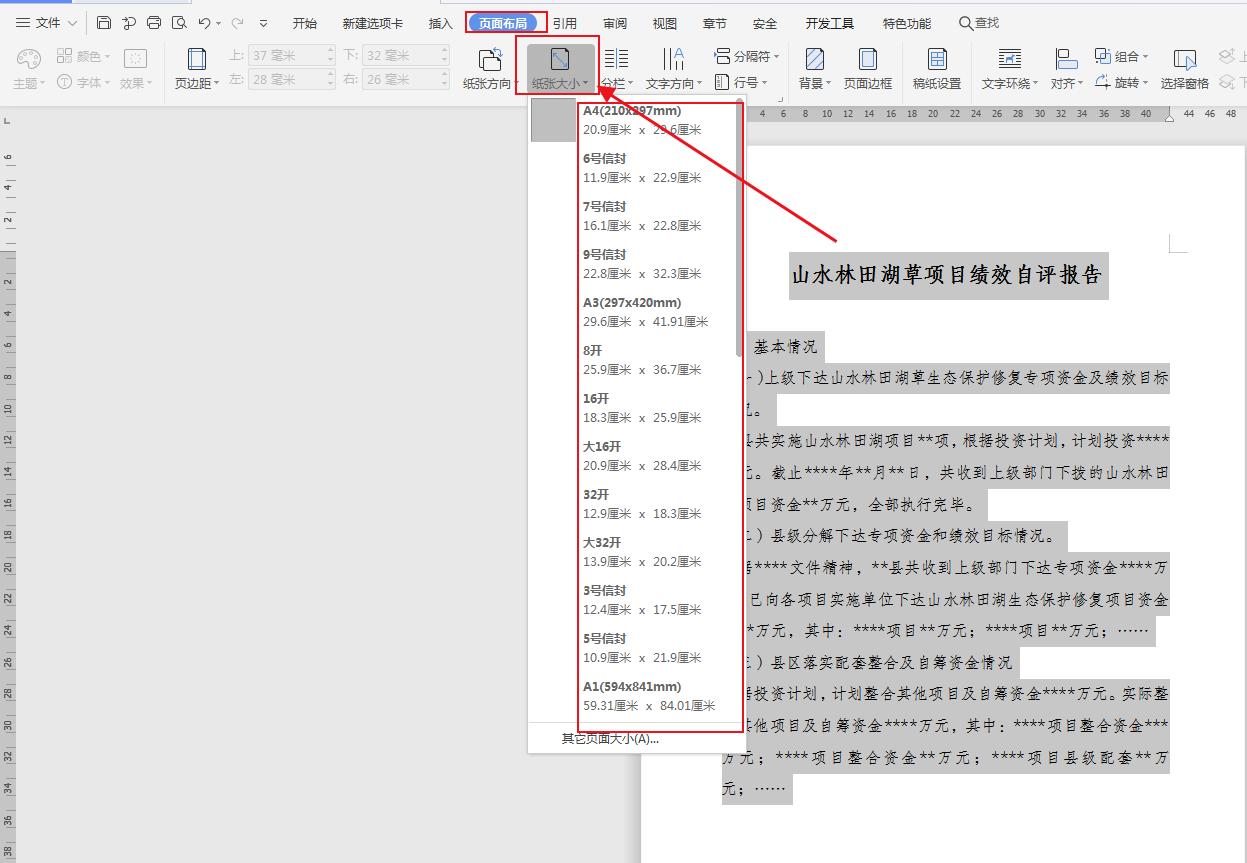Switch to the 插入 ribbon tab
This screenshot has width=1247, height=863.
pos(439,22)
